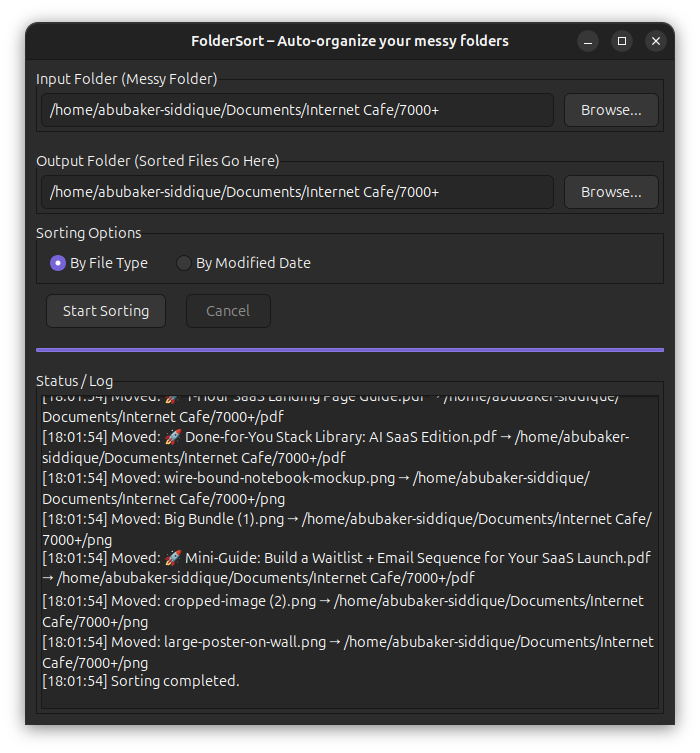The height and width of the screenshot is (753, 700).
Task: Select the By Modified Date radio option
Action: click(x=184, y=263)
